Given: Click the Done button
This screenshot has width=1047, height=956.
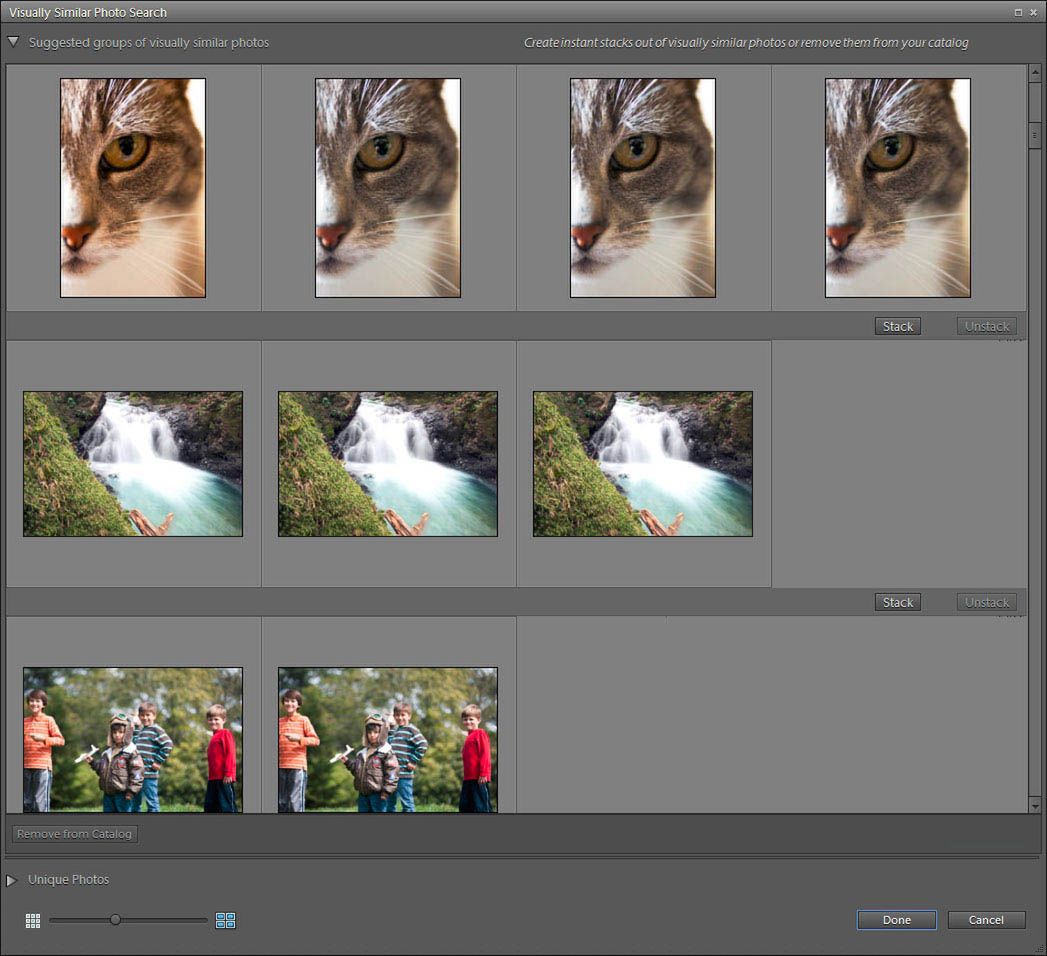Looking at the screenshot, I should tap(897, 920).
